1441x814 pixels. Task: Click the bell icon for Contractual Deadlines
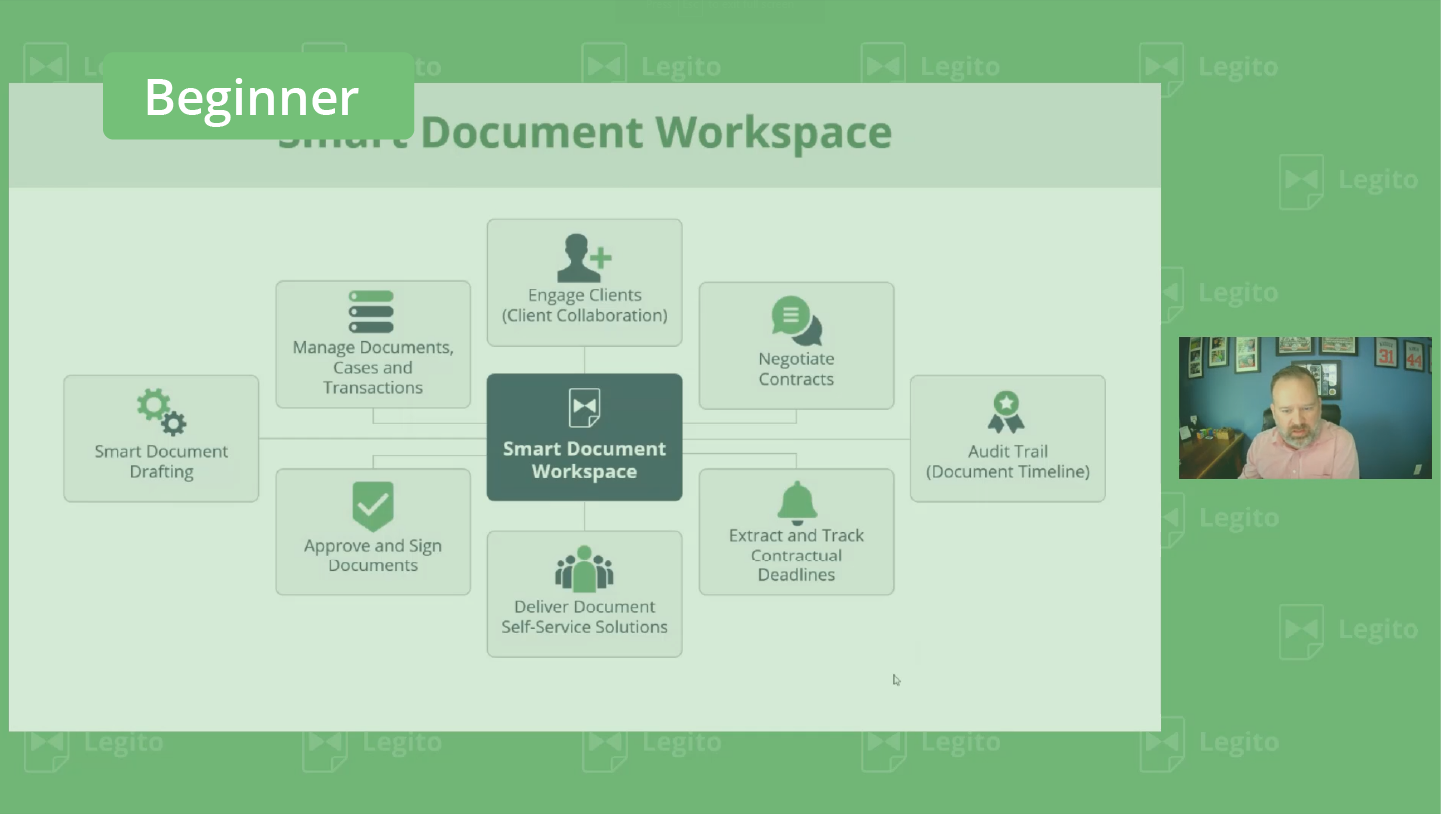pos(797,503)
